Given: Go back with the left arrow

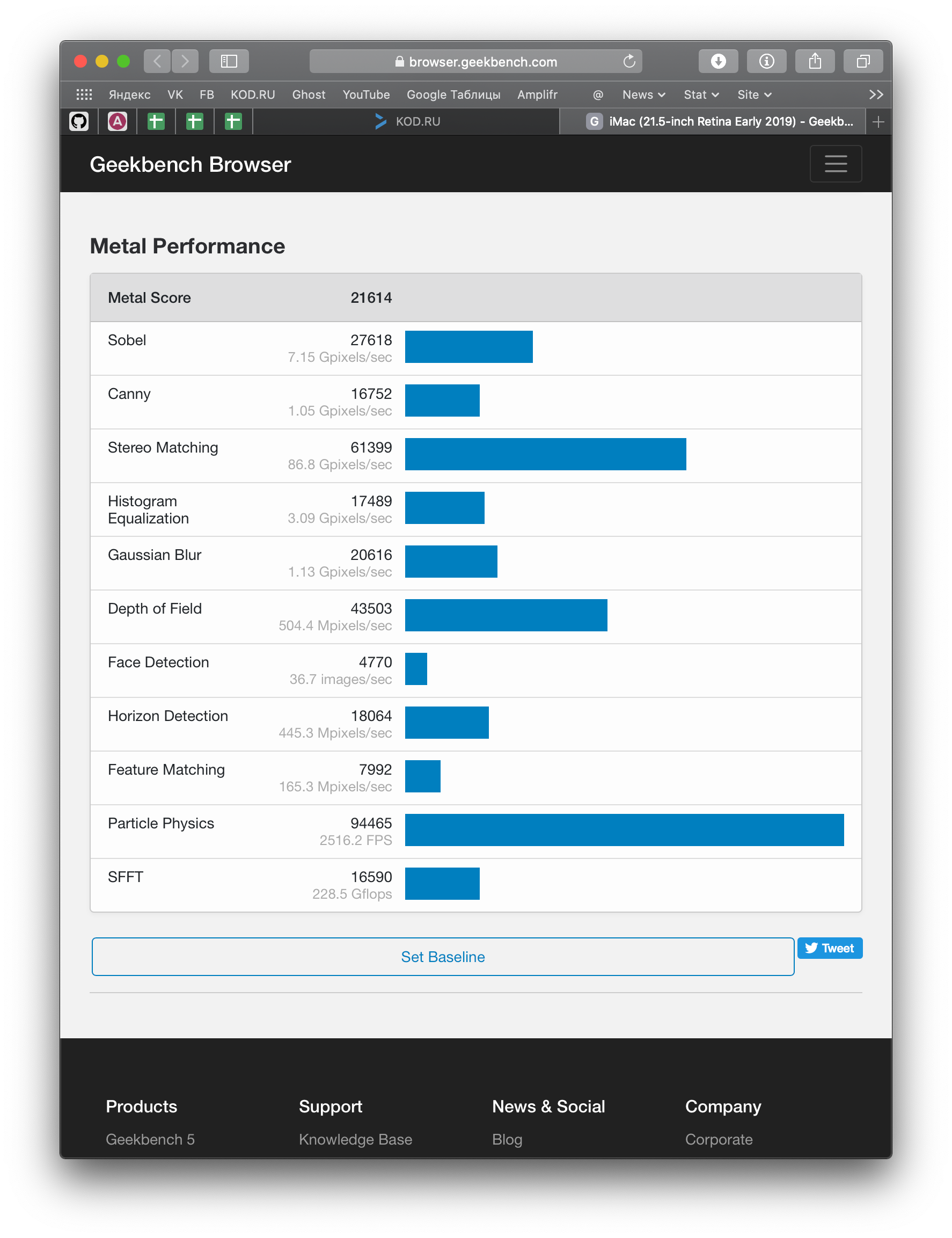Looking at the screenshot, I should [158, 61].
